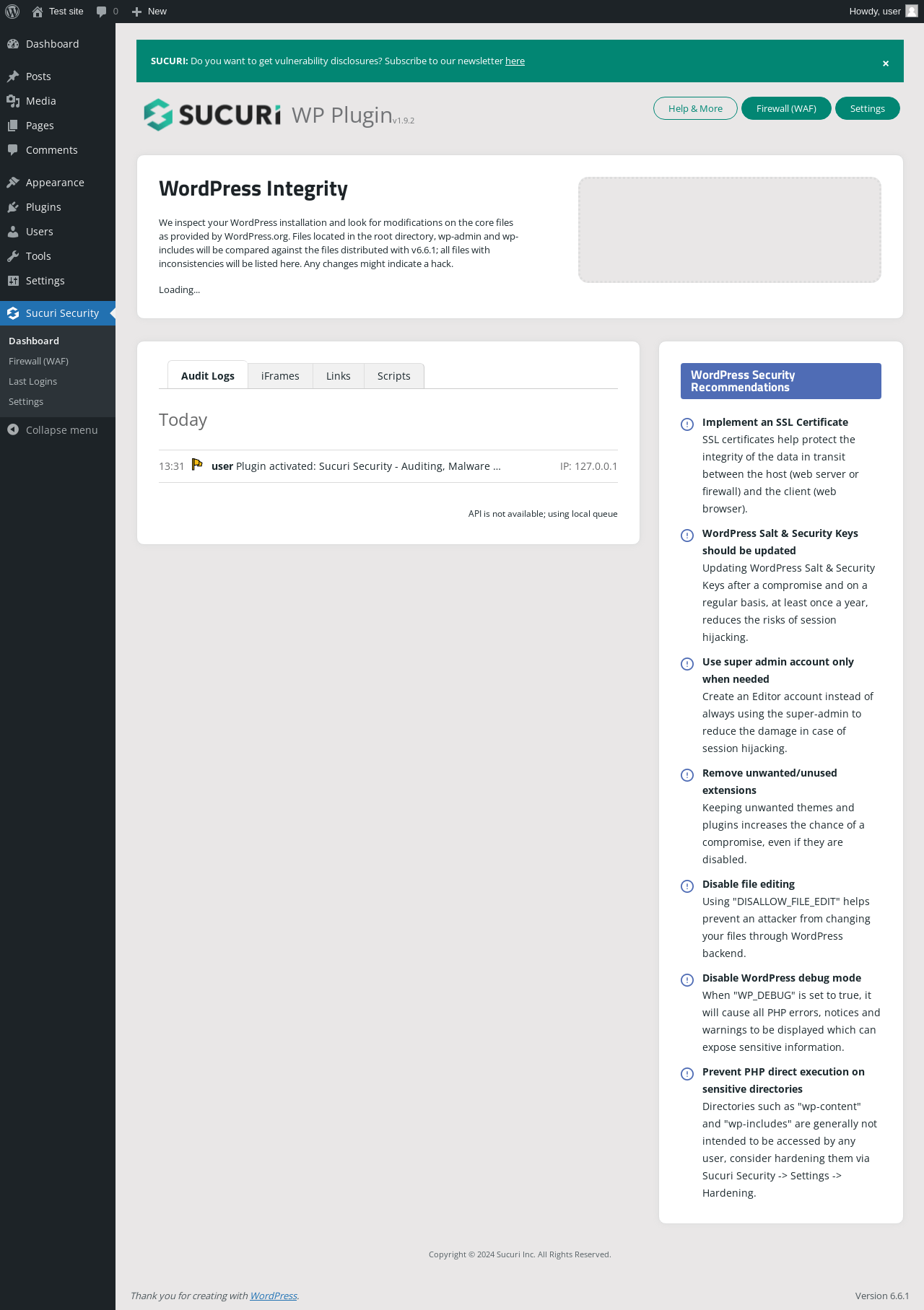This screenshot has height=1310, width=924.
Task: Click the Howdy, user account link
Action: pos(884,12)
